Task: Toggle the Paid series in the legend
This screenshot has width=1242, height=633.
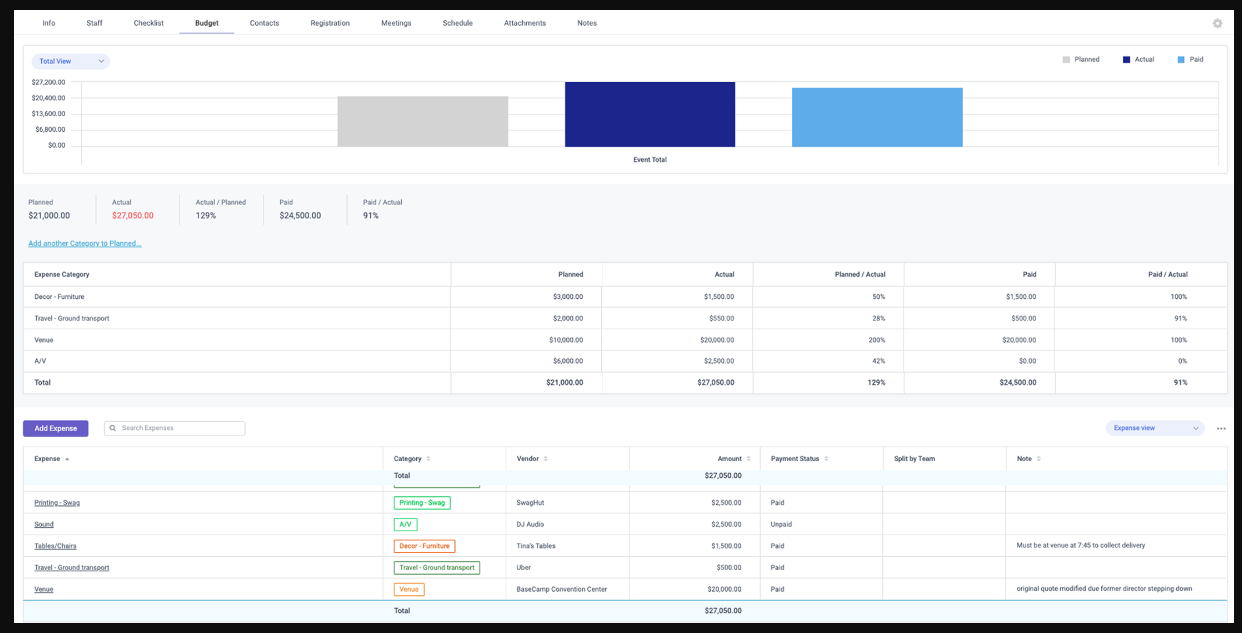Action: 1193,59
